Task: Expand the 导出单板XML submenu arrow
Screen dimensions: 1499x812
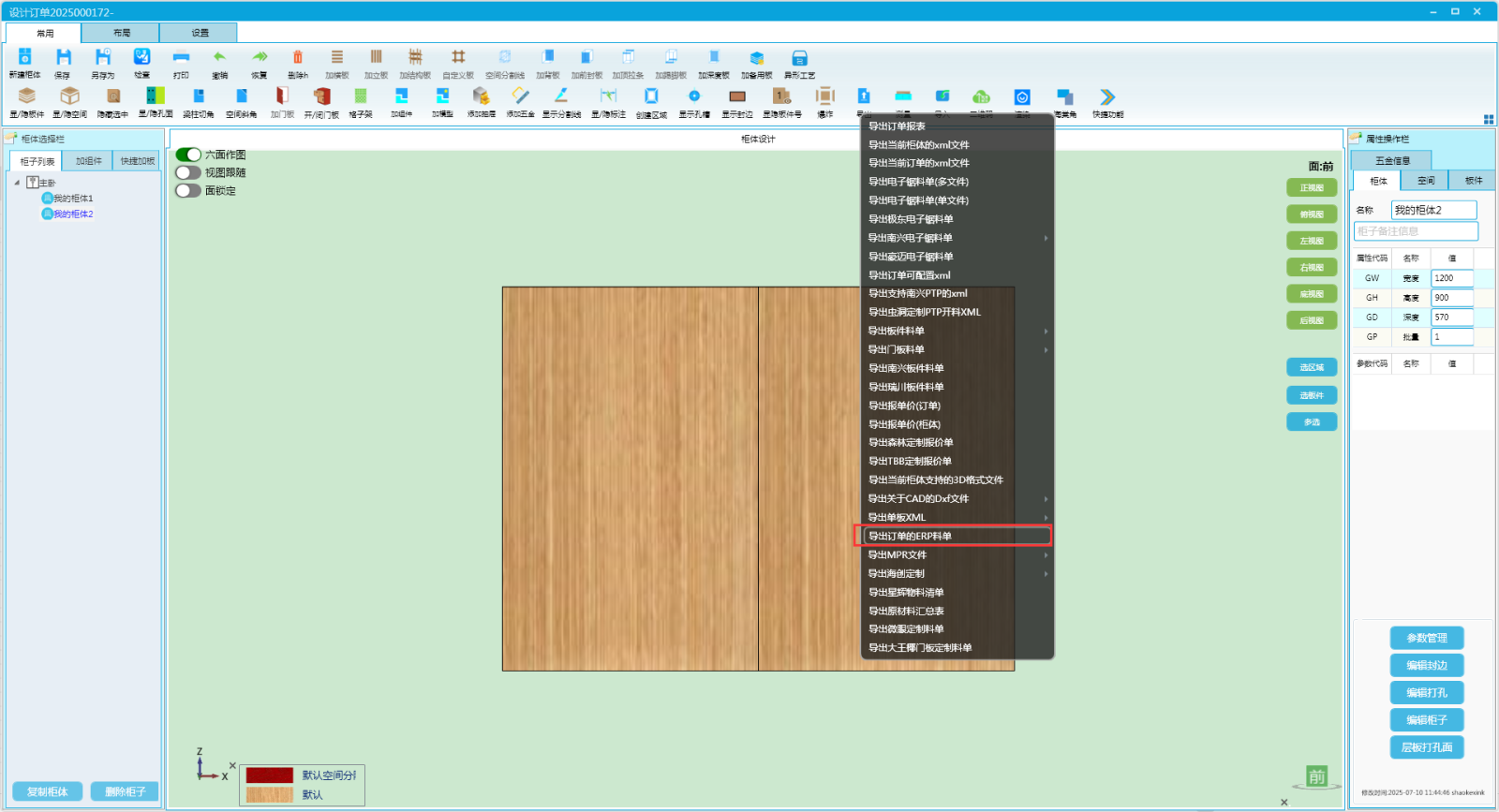Action: tap(1046, 517)
